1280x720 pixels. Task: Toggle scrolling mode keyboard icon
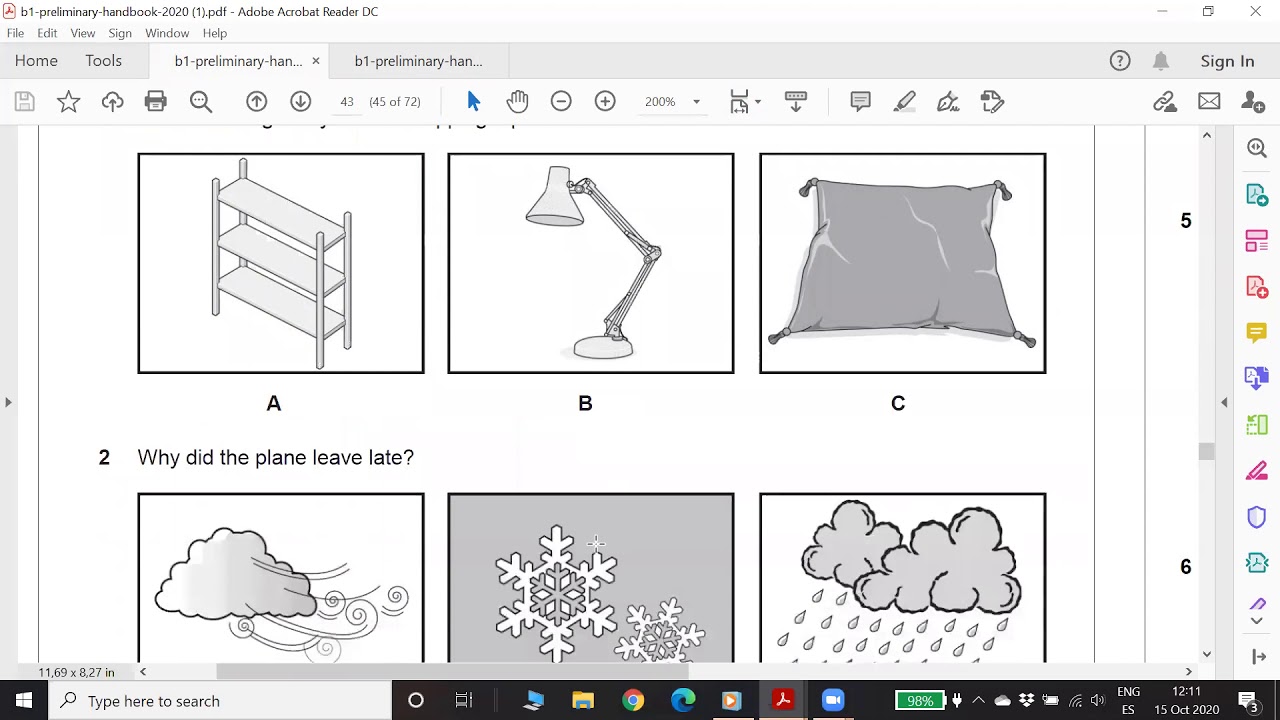pos(796,101)
